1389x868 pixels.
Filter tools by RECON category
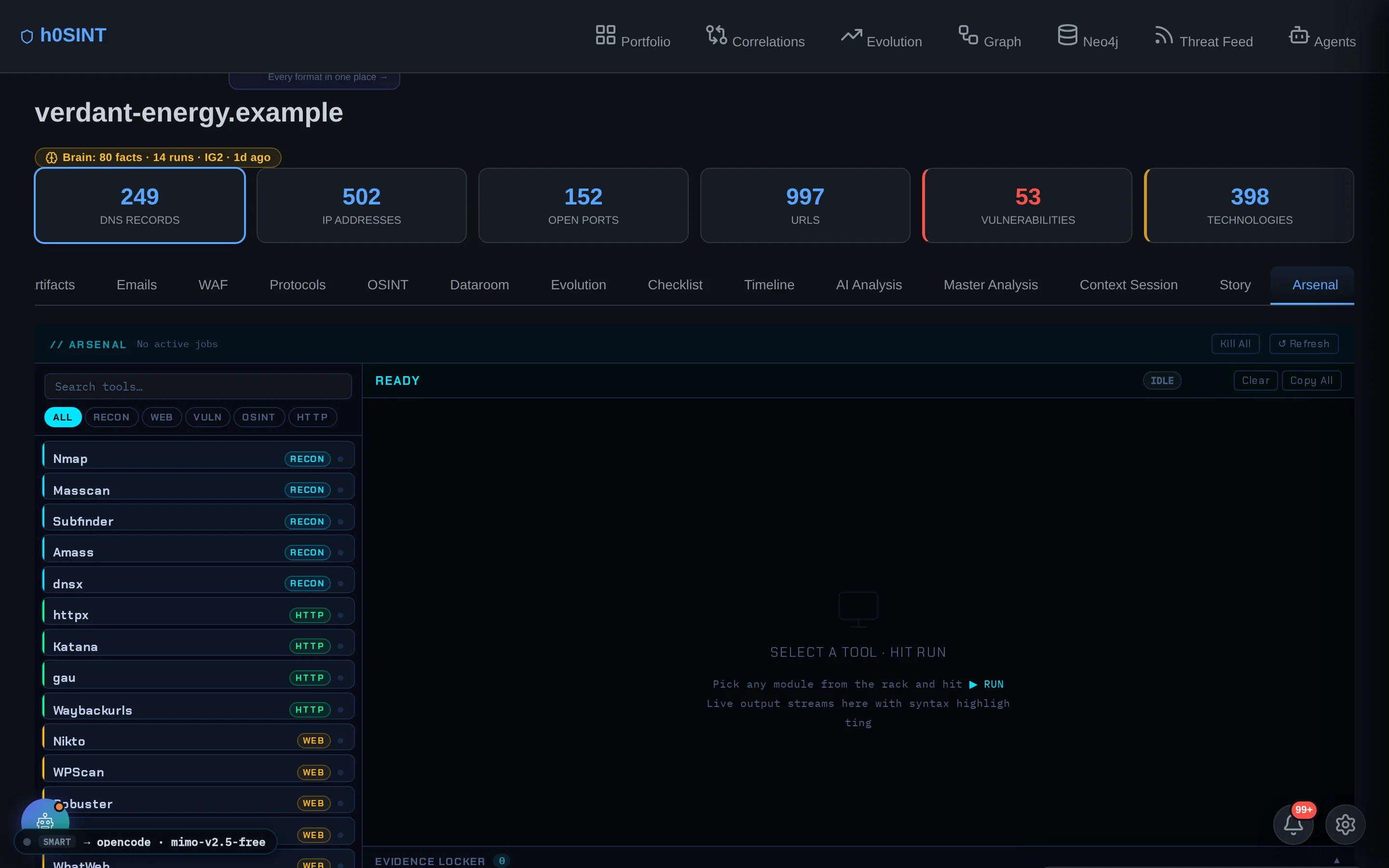click(x=111, y=417)
